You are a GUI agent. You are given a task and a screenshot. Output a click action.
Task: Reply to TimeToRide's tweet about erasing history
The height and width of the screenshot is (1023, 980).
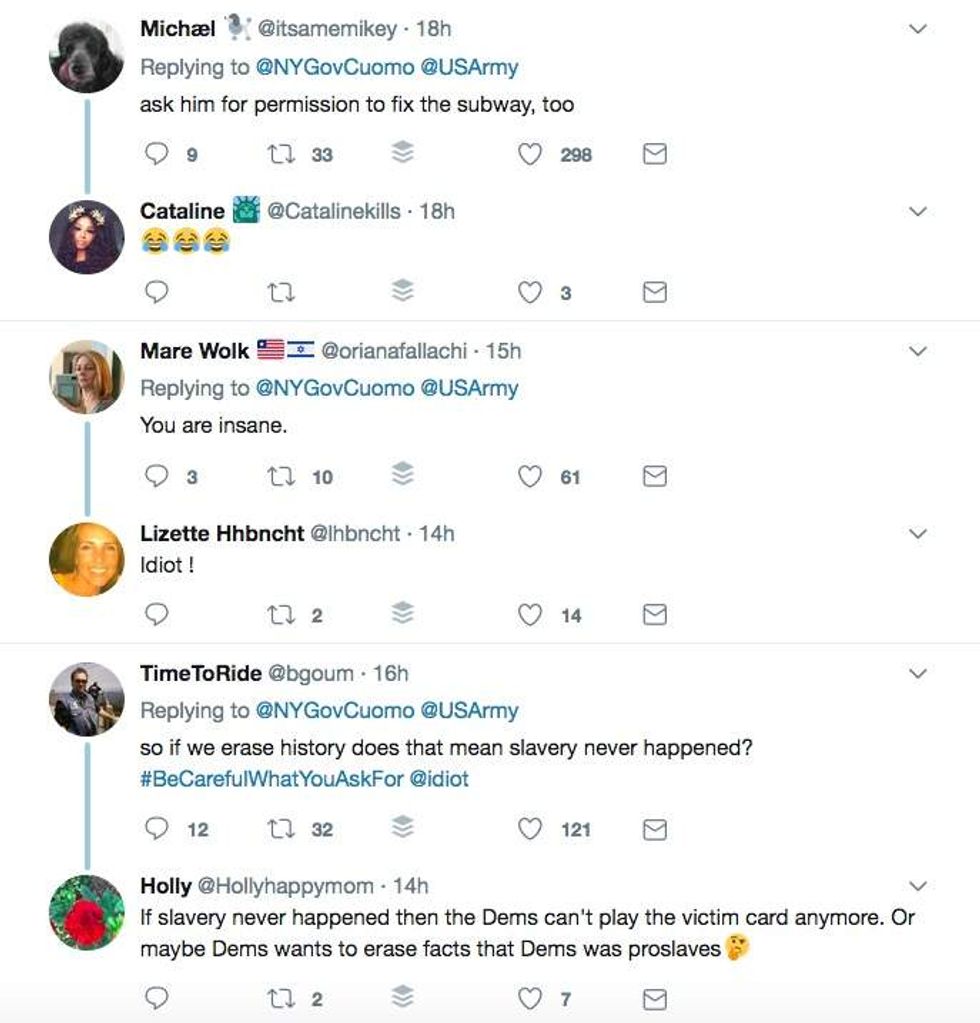(157, 829)
